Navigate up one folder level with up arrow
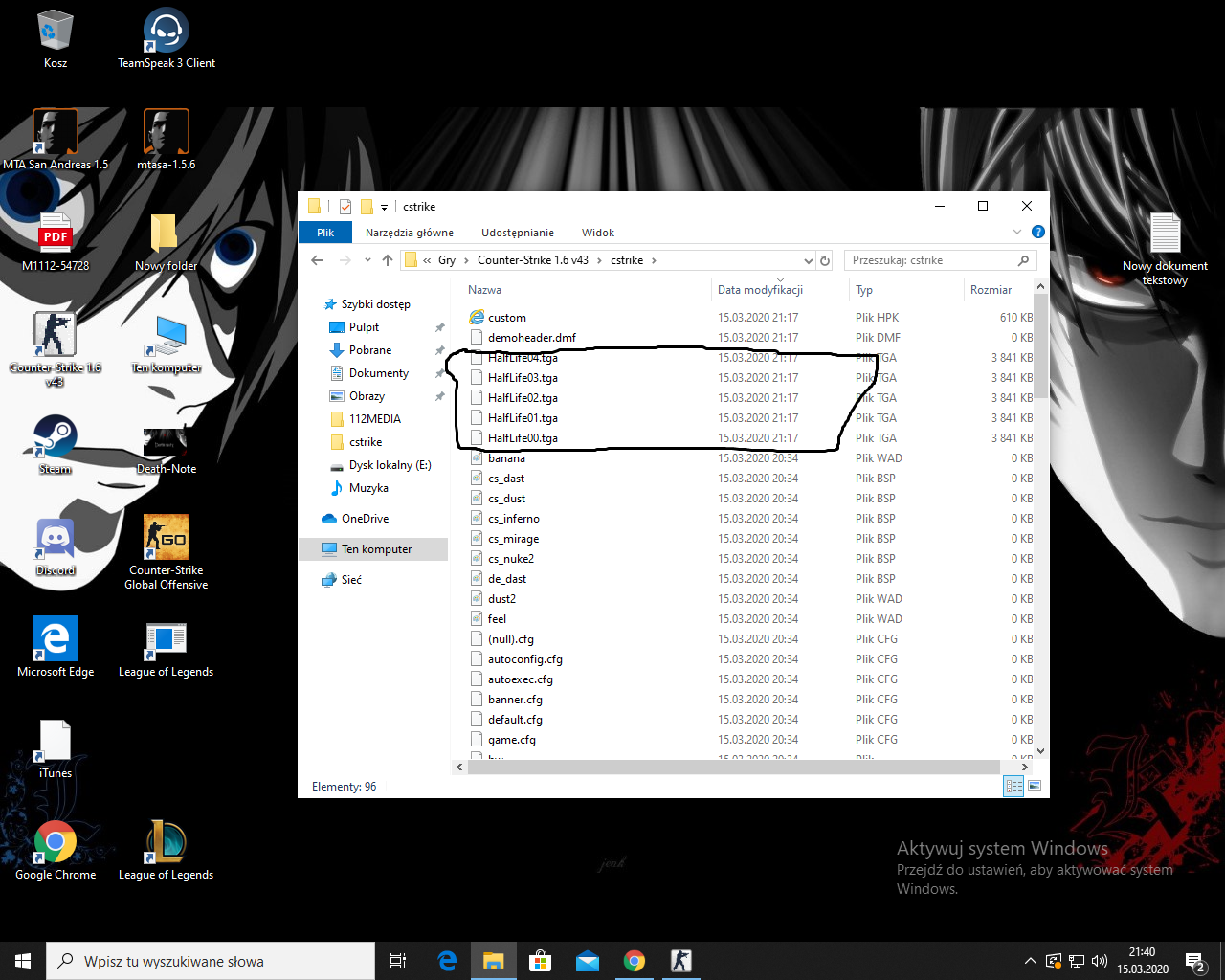The width and height of the screenshot is (1225, 980). click(x=388, y=260)
